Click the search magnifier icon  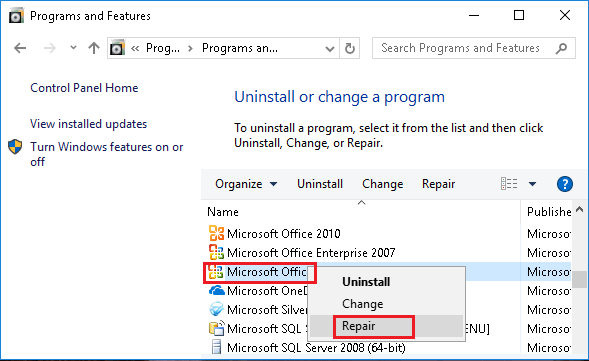tap(561, 48)
